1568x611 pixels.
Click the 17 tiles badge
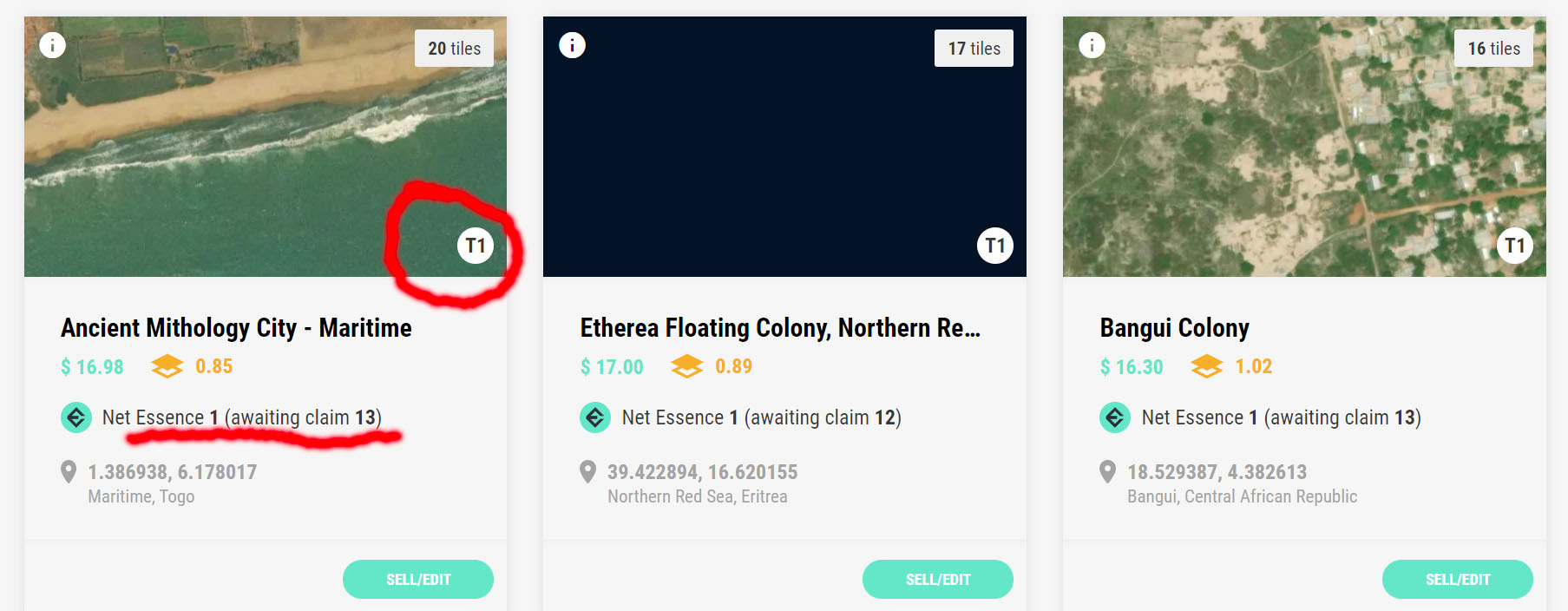(974, 49)
